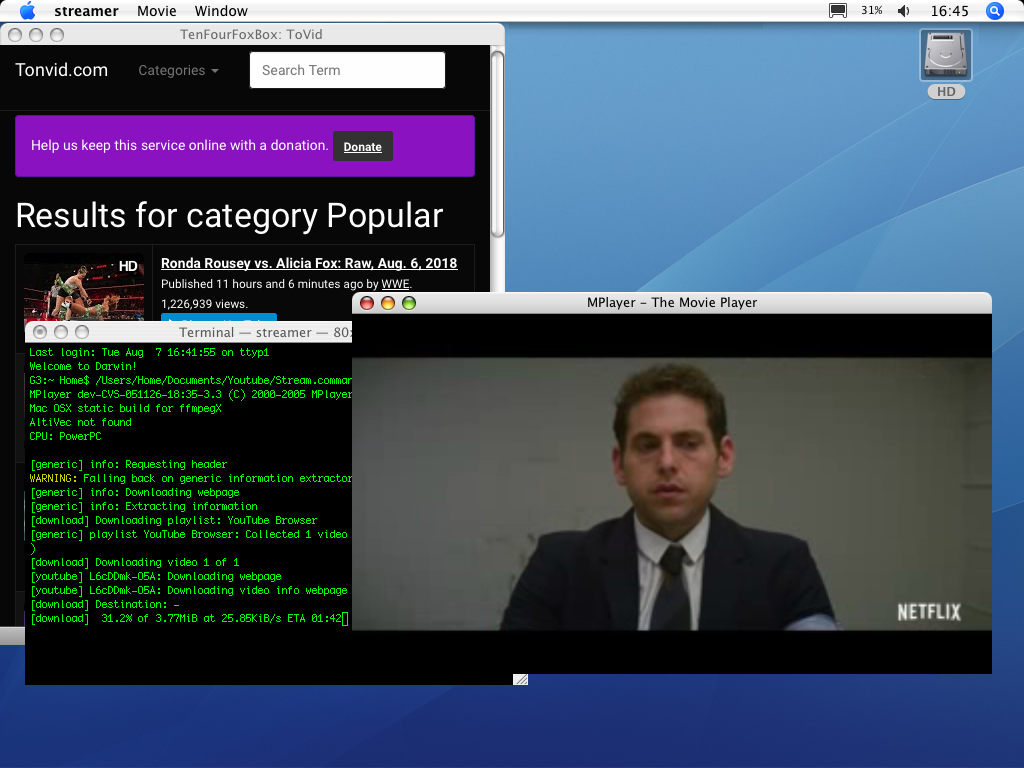Click 'AltiVec not found' line in Terminal
The height and width of the screenshot is (768, 1024).
80,423
